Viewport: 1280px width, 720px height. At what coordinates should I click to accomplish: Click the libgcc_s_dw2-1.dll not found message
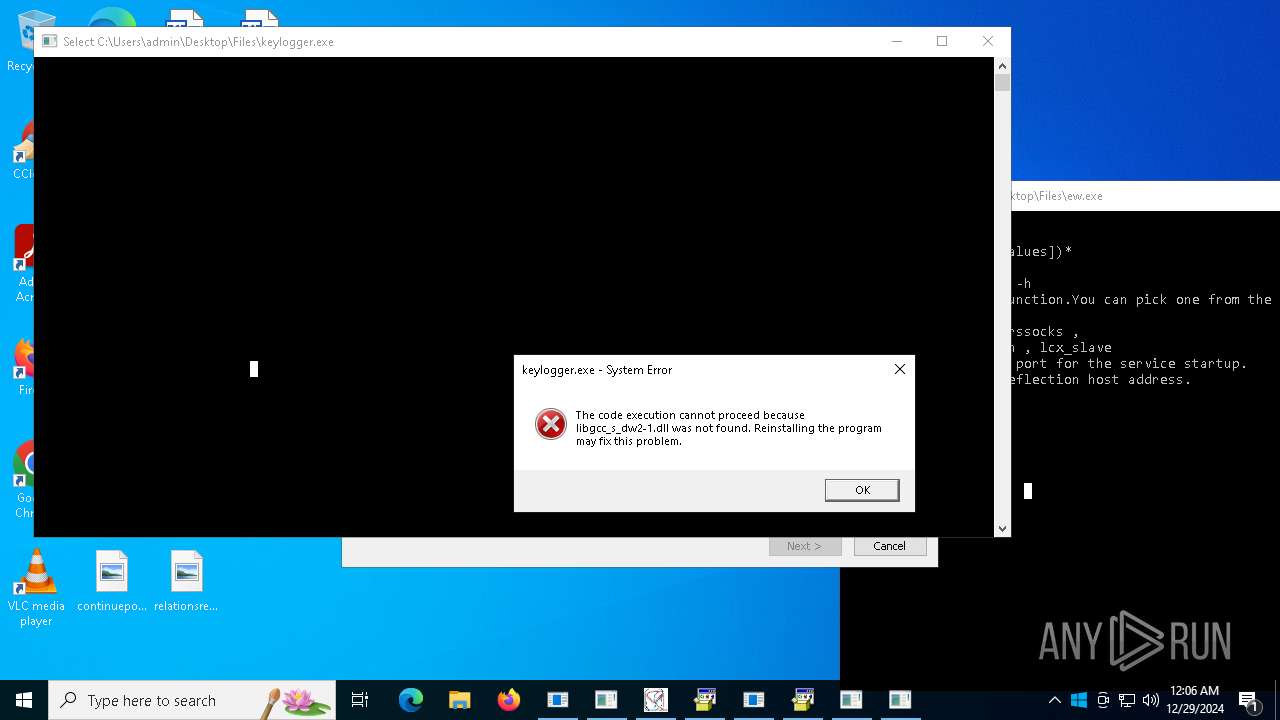coord(728,428)
